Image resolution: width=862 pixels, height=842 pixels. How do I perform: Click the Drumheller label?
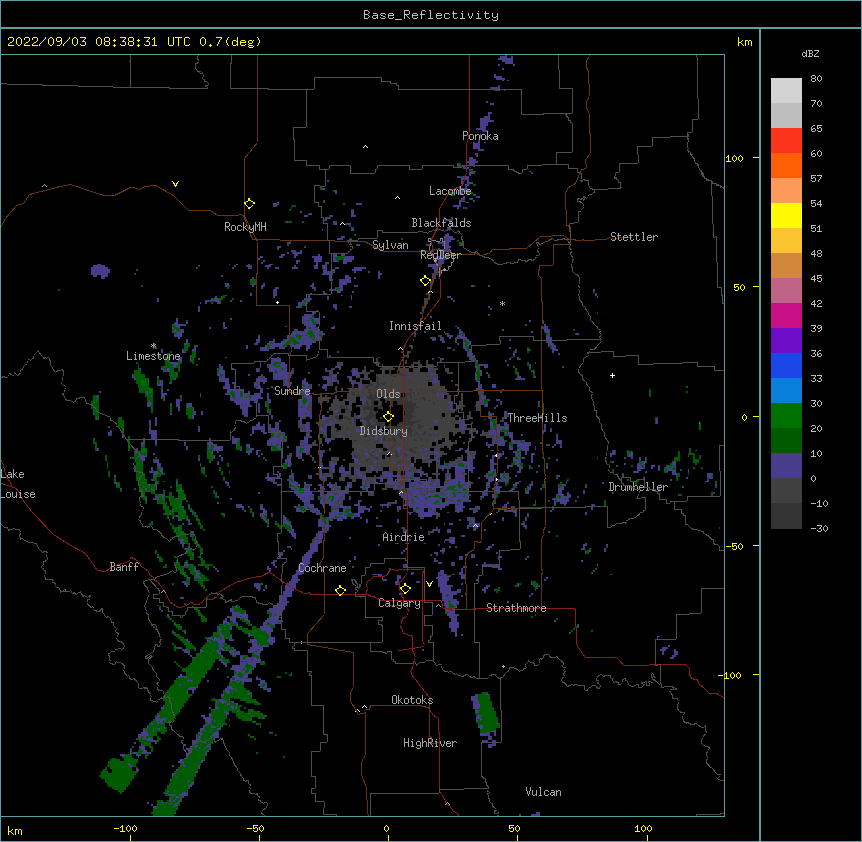pos(638,487)
